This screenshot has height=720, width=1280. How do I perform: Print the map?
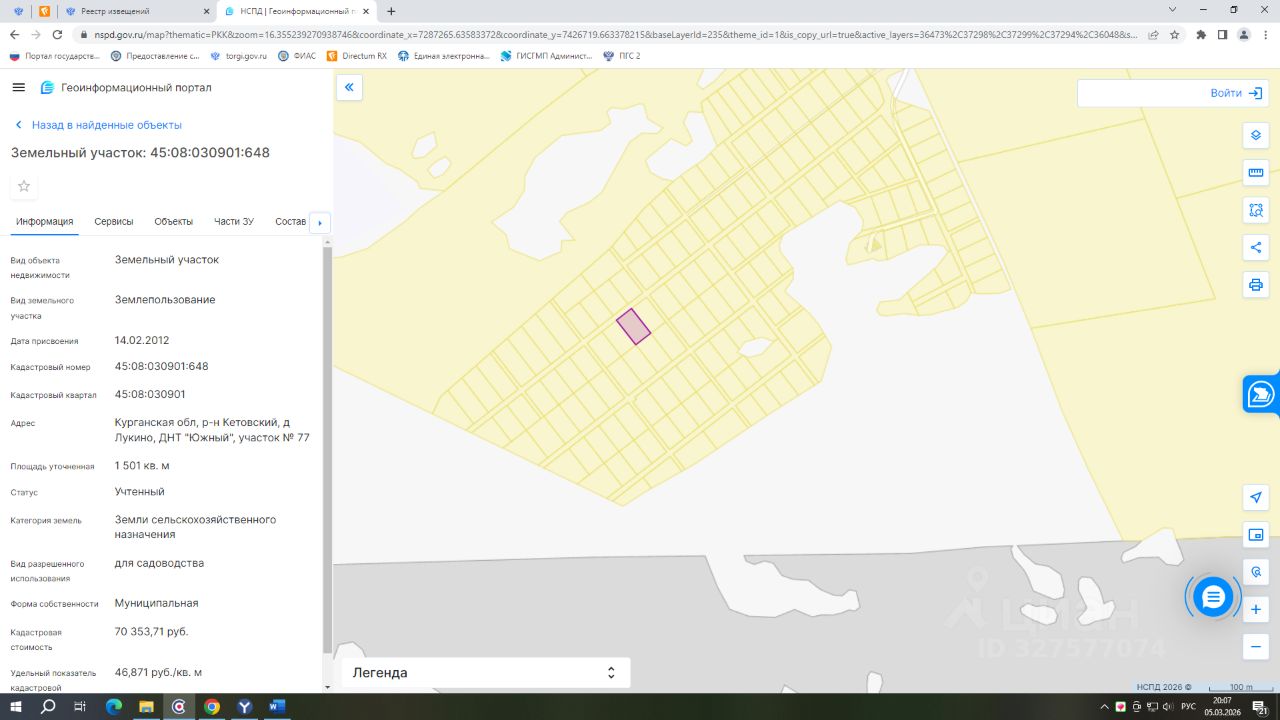(1256, 284)
